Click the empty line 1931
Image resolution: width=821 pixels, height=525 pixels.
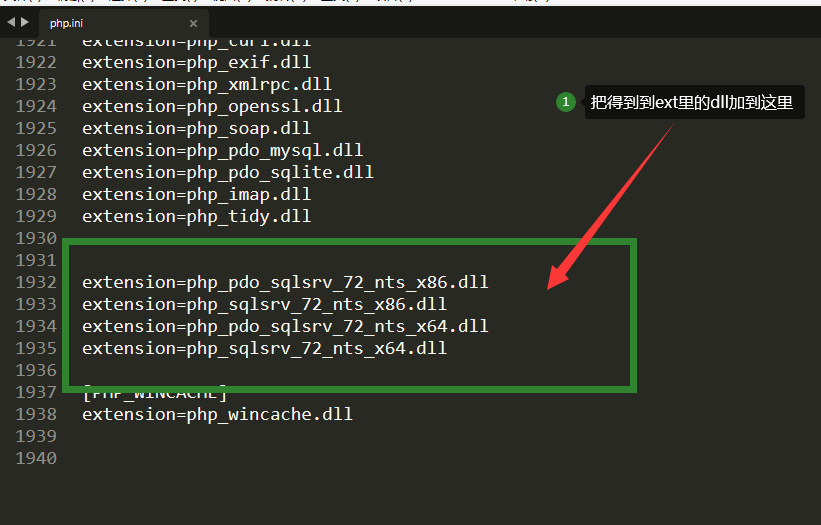point(346,260)
